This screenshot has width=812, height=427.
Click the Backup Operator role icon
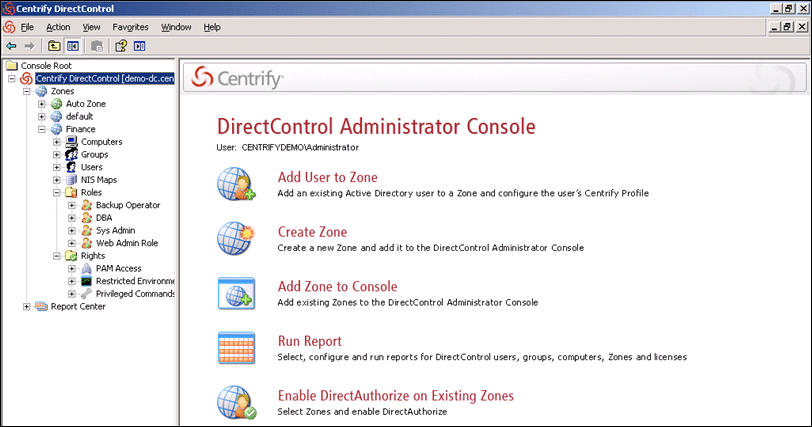[86, 205]
